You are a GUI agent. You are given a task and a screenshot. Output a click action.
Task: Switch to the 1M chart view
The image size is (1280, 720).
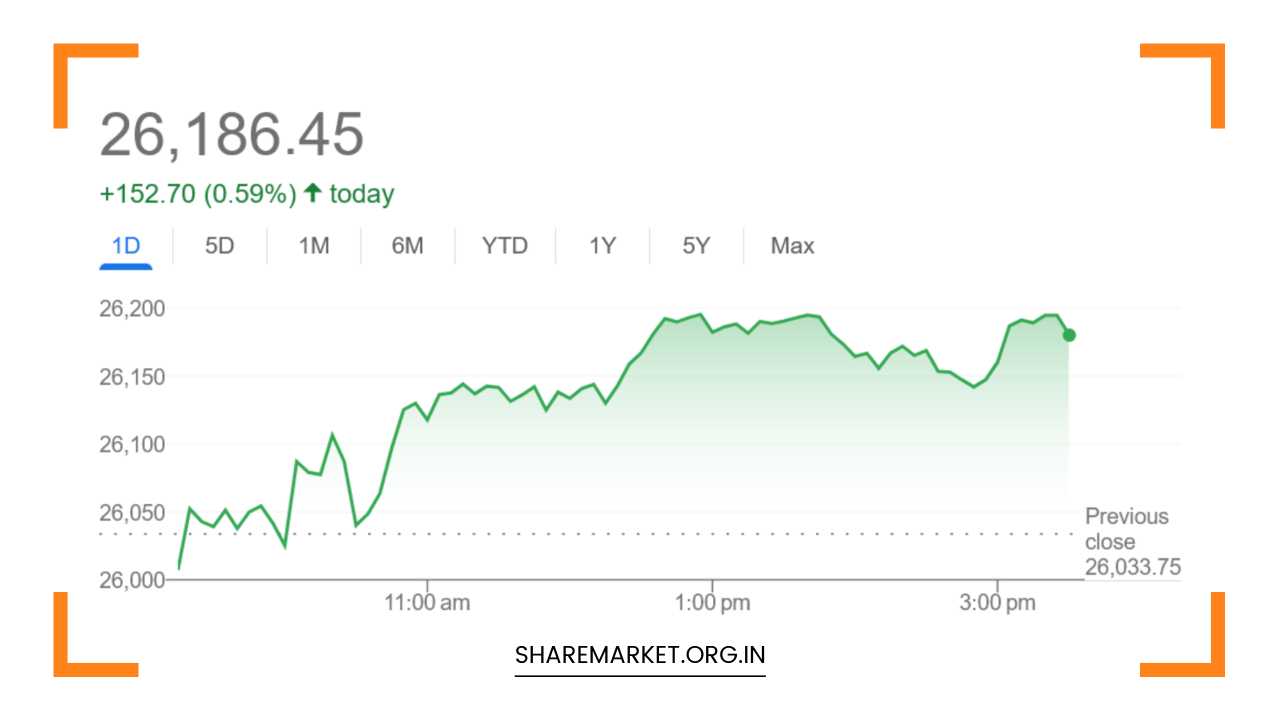coord(313,245)
